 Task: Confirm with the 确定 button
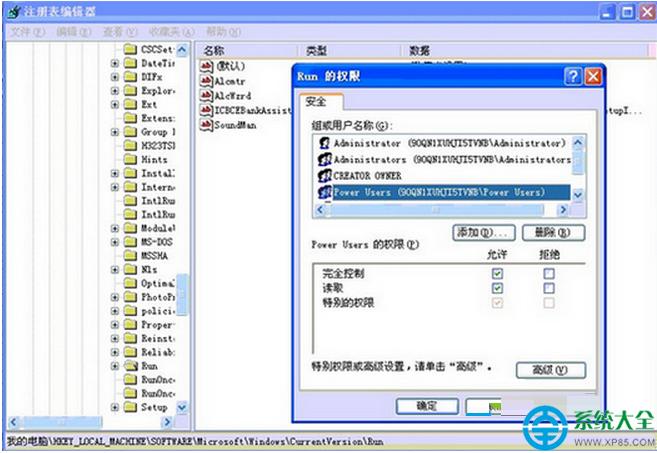(427, 406)
